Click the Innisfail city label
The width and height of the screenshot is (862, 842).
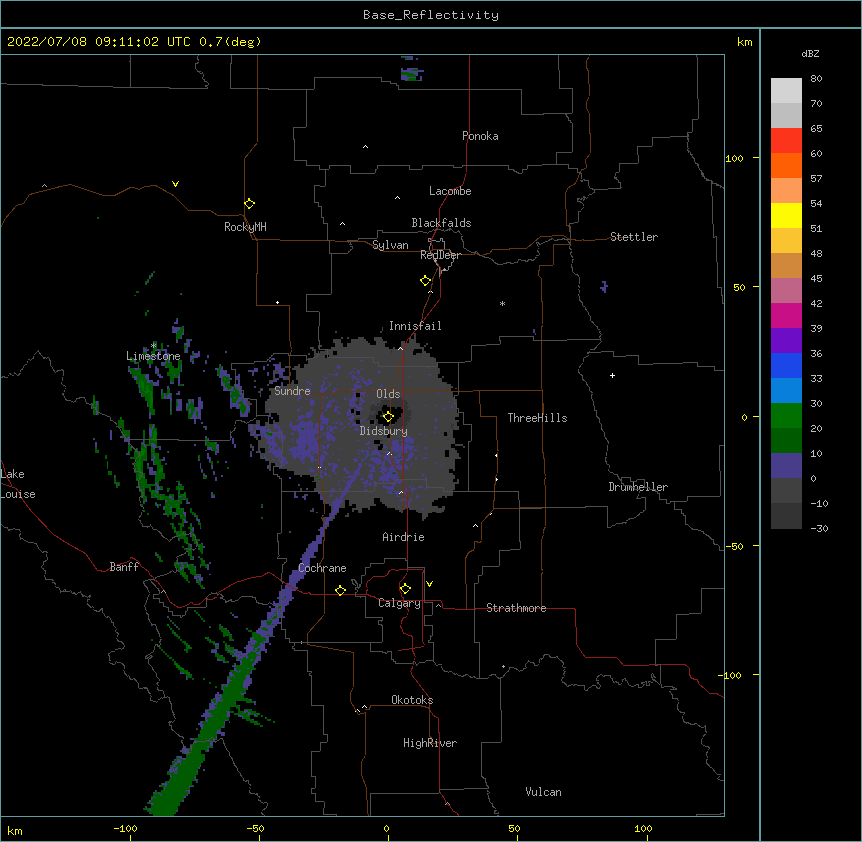pyautogui.click(x=415, y=326)
